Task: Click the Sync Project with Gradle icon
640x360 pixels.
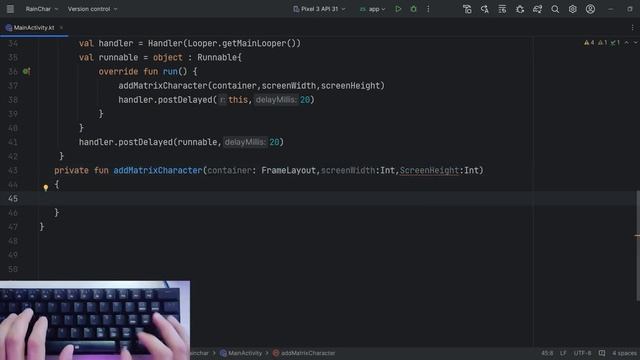Action: point(538,9)
